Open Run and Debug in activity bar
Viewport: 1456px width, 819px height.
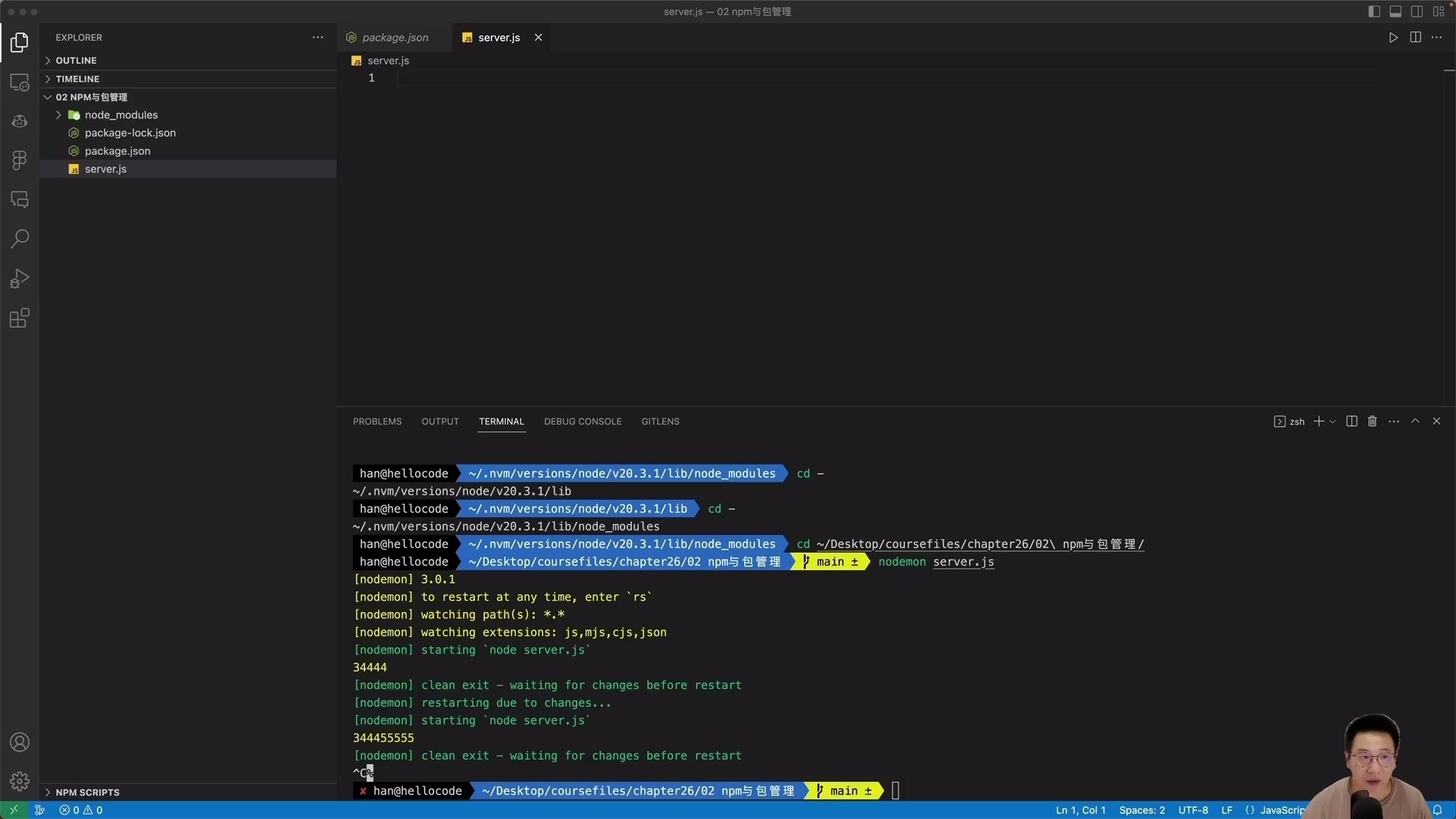(x=19, y=278)
